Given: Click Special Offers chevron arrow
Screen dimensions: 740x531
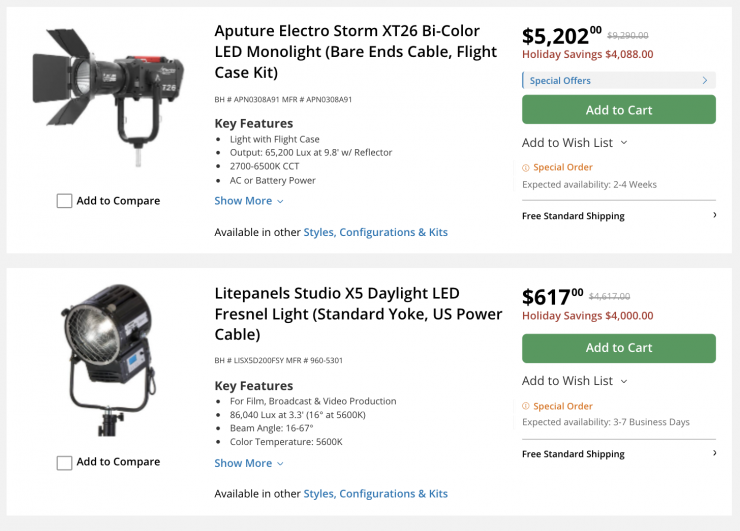Looking at the screenshot, I should point(705,80).
